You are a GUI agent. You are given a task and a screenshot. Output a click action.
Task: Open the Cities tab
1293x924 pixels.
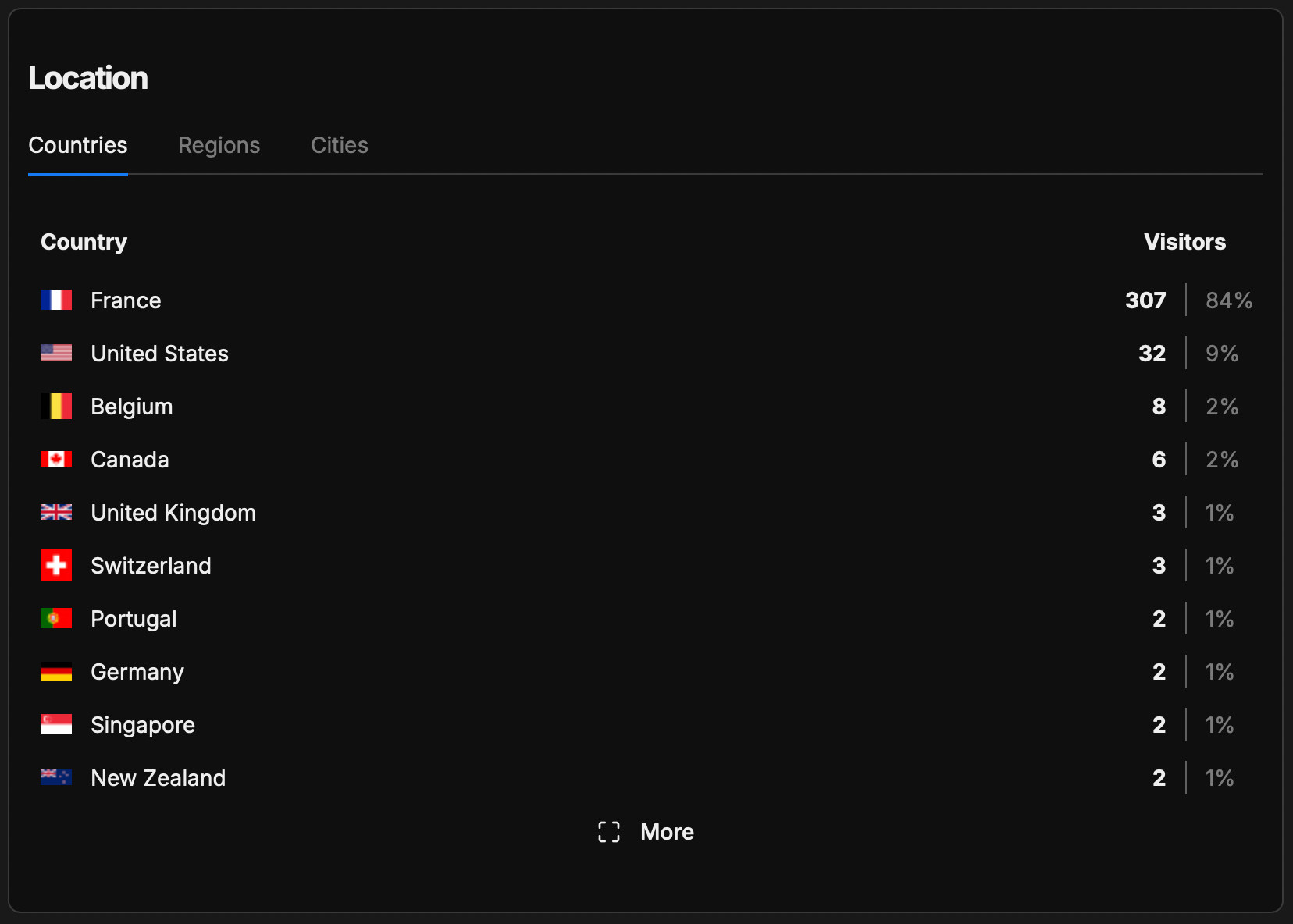point(339,145)
